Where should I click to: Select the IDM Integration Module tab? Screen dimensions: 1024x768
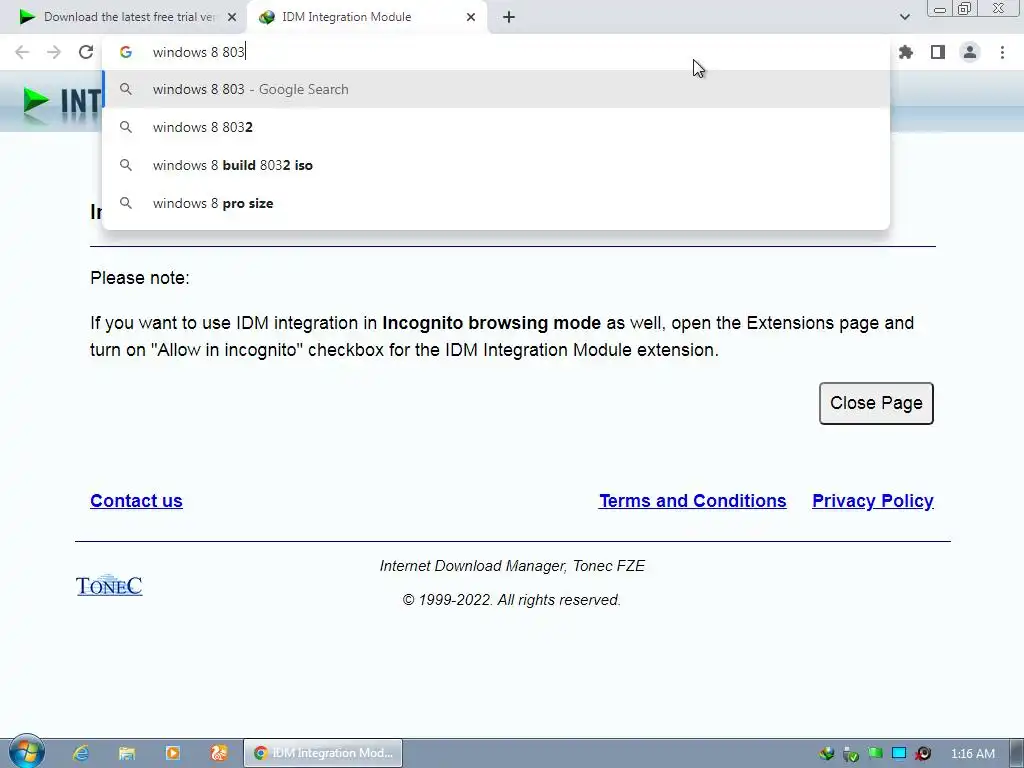(367, 17)
